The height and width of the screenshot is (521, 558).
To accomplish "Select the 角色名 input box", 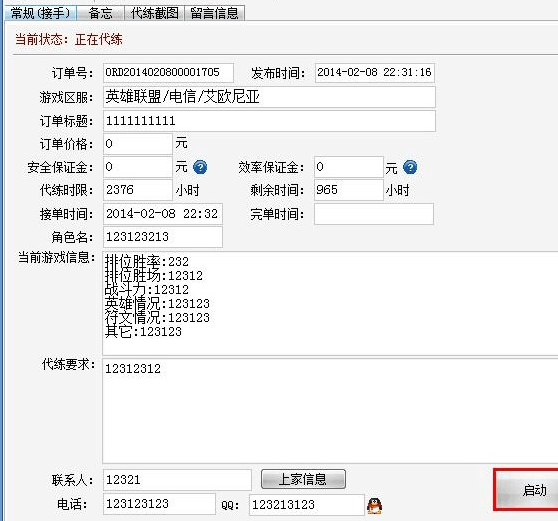I will (x=163, y=237).
